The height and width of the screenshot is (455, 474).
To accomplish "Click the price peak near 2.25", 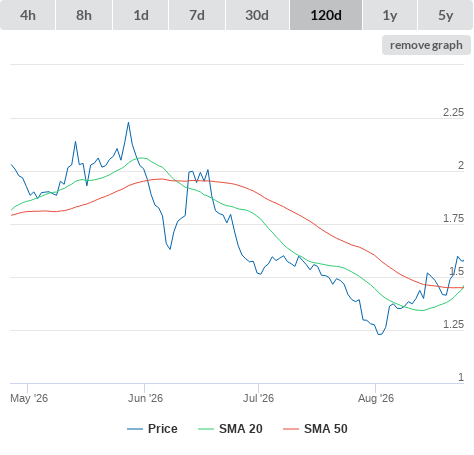I will point(128,123).
